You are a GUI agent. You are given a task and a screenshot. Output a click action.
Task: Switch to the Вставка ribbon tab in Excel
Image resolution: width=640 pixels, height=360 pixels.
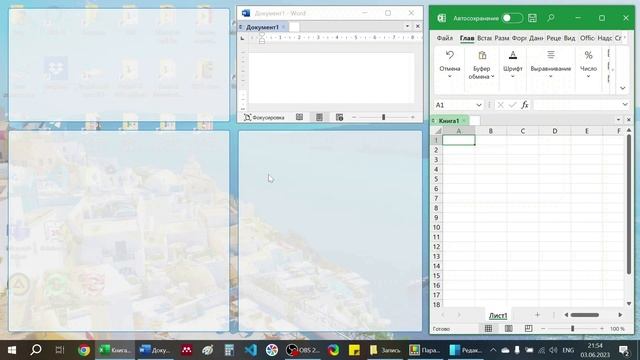(484, 38)
